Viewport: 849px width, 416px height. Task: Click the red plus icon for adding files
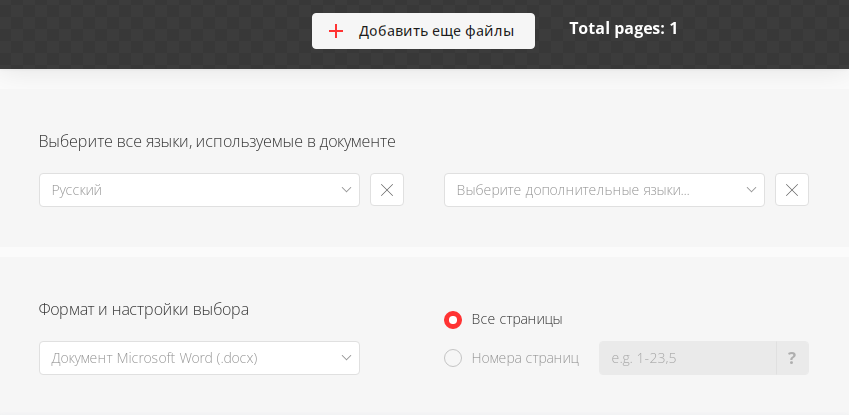(x=336, y=31)
